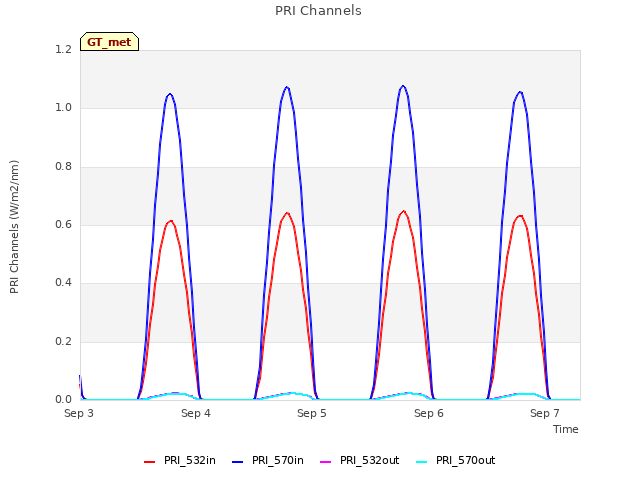Click the 0.4 y-axis tick label
The image size is (640, 480).
point(63,282)
